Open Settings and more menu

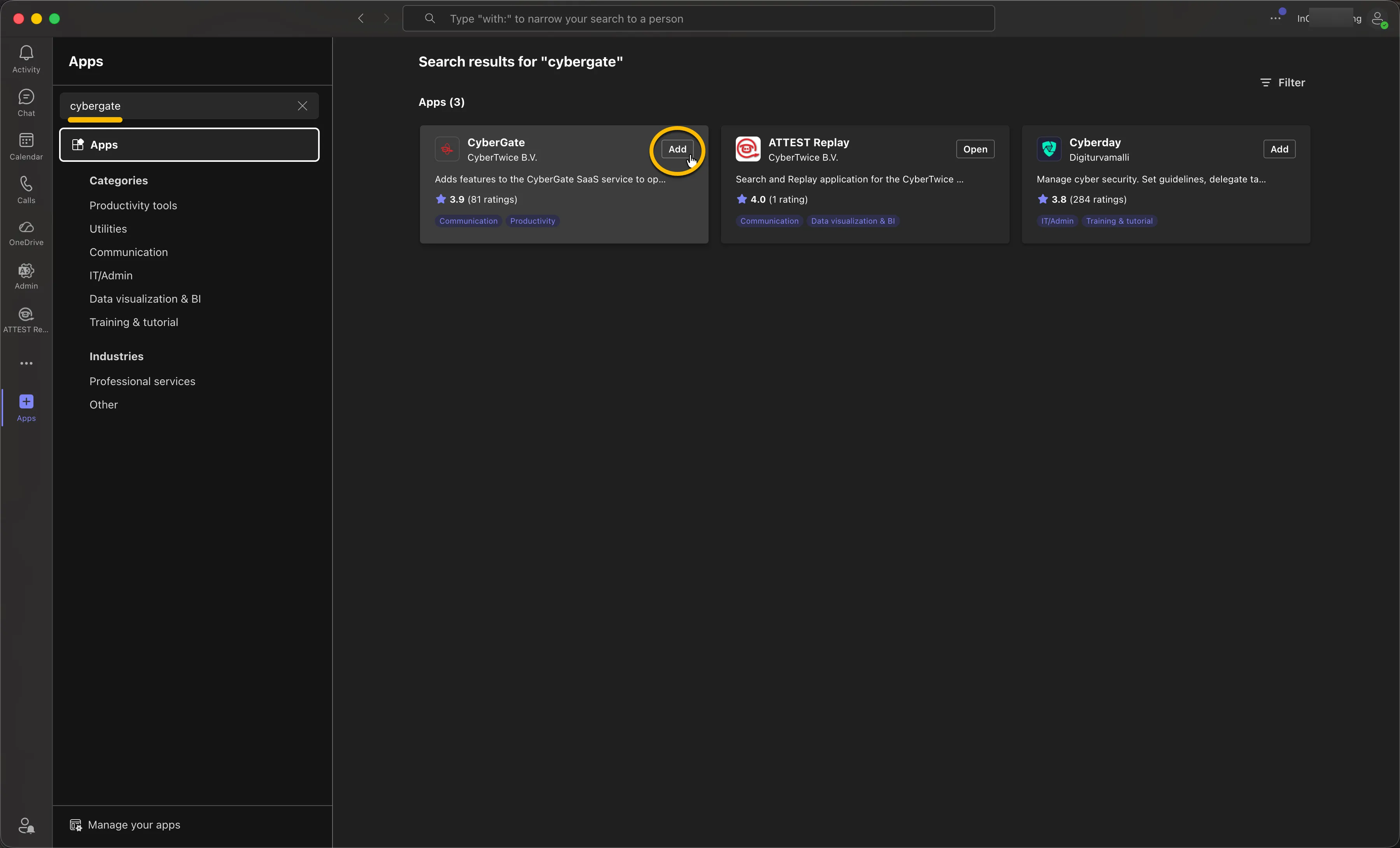(x=1276, y=18)
